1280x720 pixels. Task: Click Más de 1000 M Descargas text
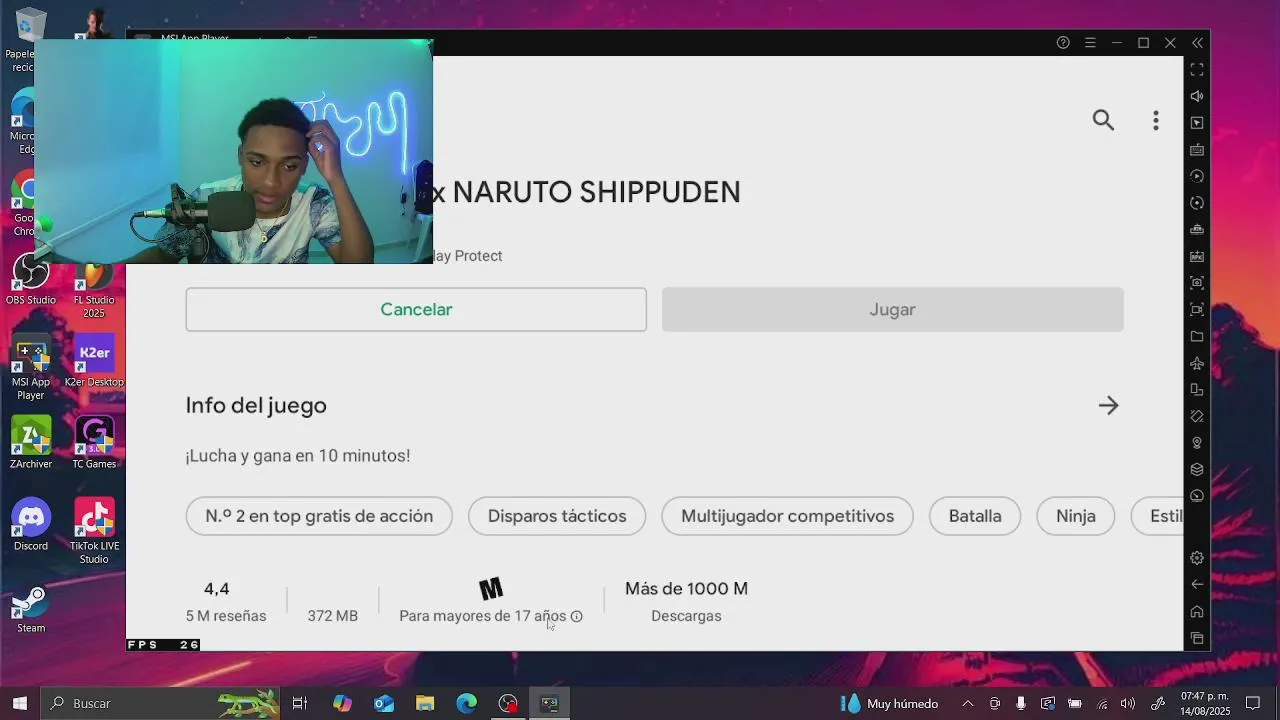coord(686,602)
